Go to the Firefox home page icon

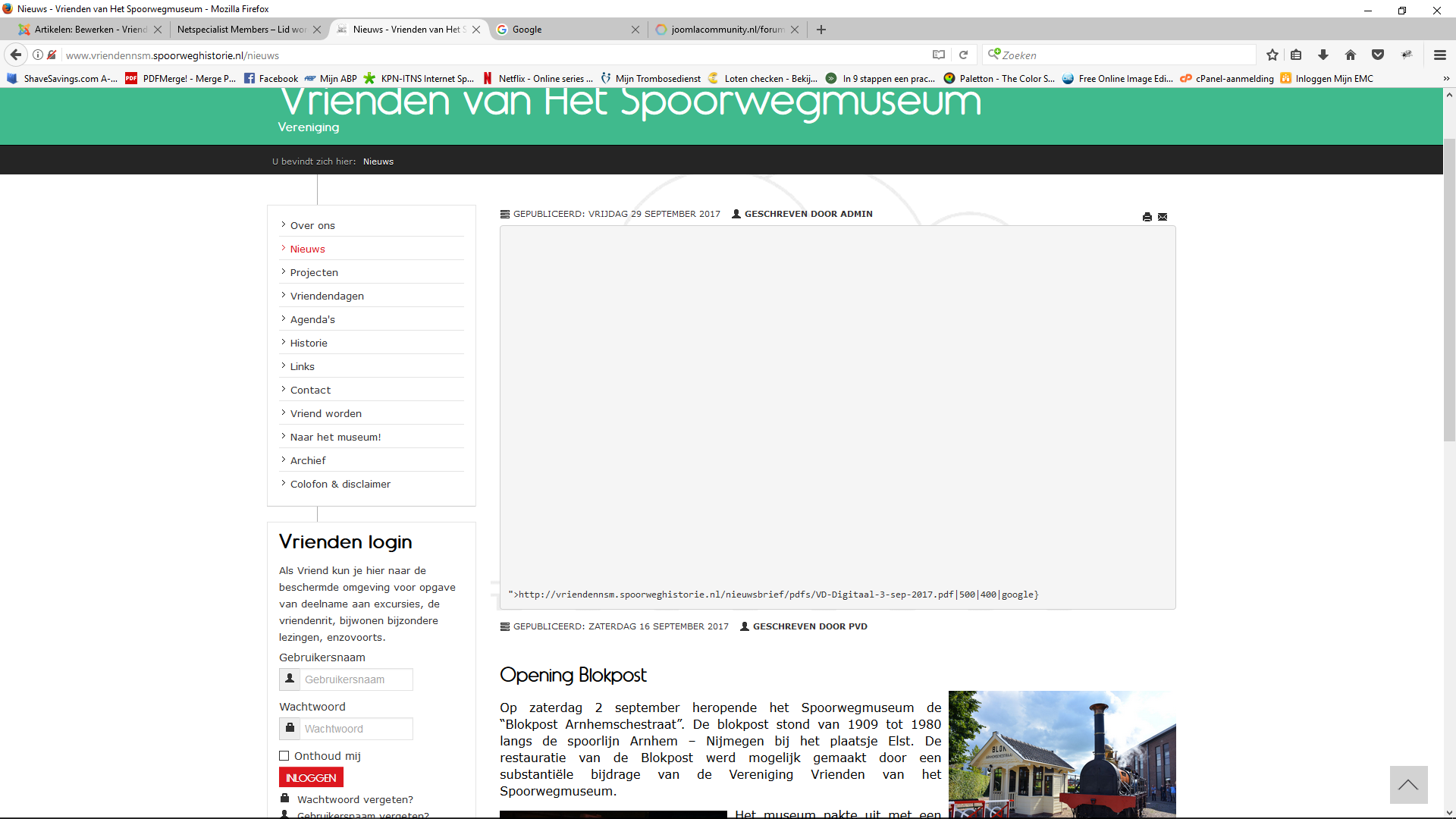(1351, 55)
